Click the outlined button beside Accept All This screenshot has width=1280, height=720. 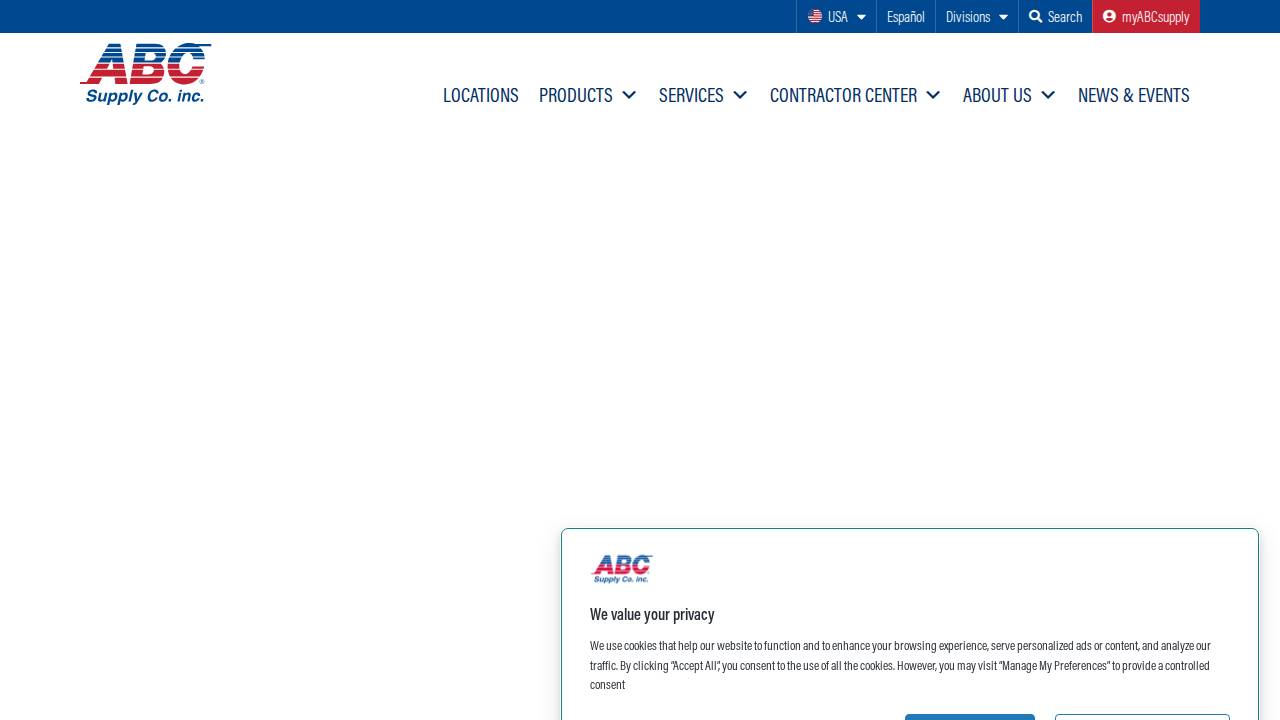point(1142,718)
